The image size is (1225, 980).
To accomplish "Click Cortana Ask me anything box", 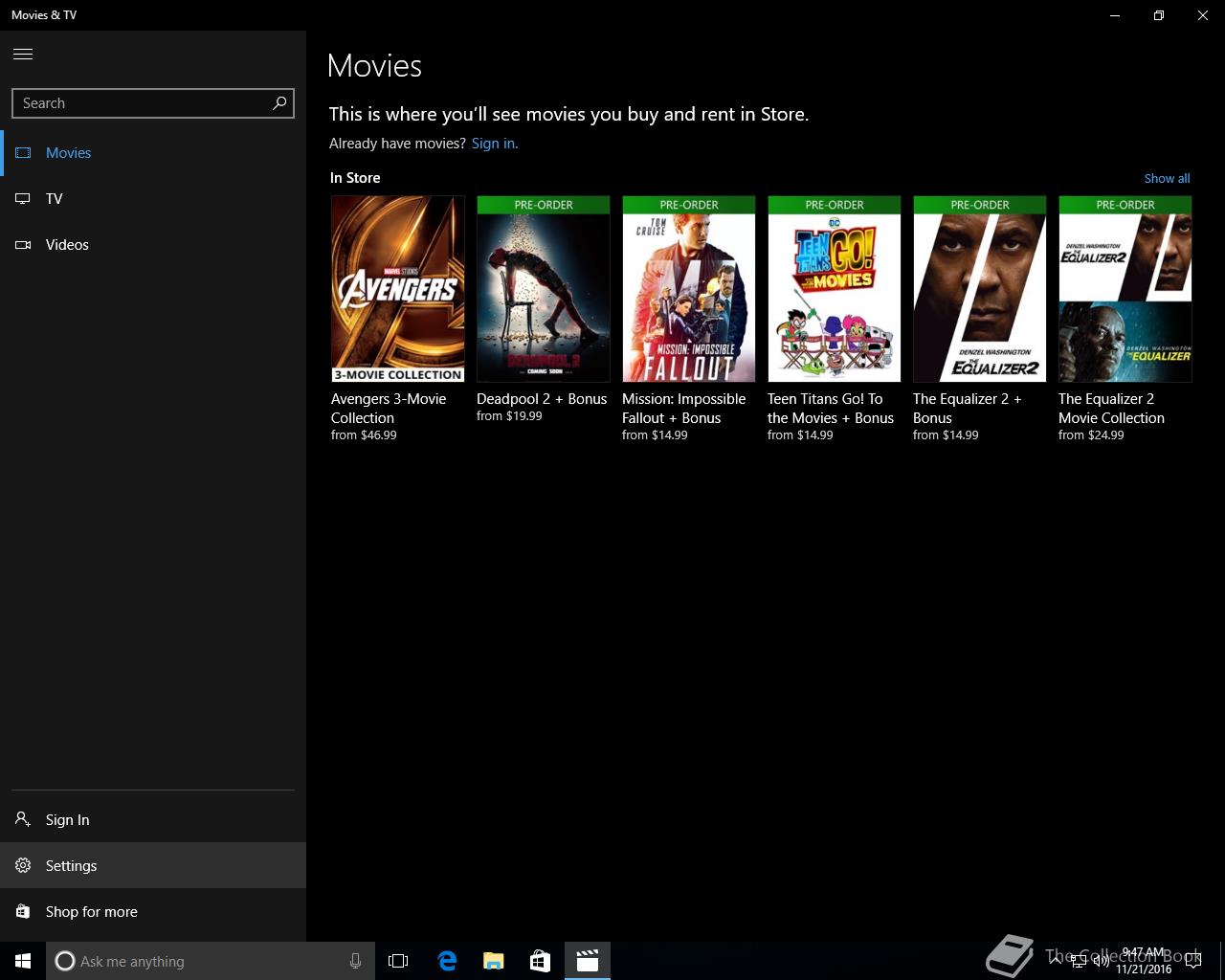I will pyautogui.click(x=211, y=961).
